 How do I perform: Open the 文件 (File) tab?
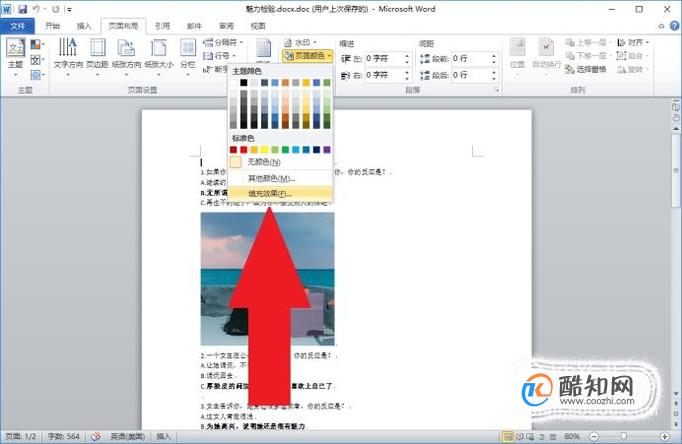[17, 26]
